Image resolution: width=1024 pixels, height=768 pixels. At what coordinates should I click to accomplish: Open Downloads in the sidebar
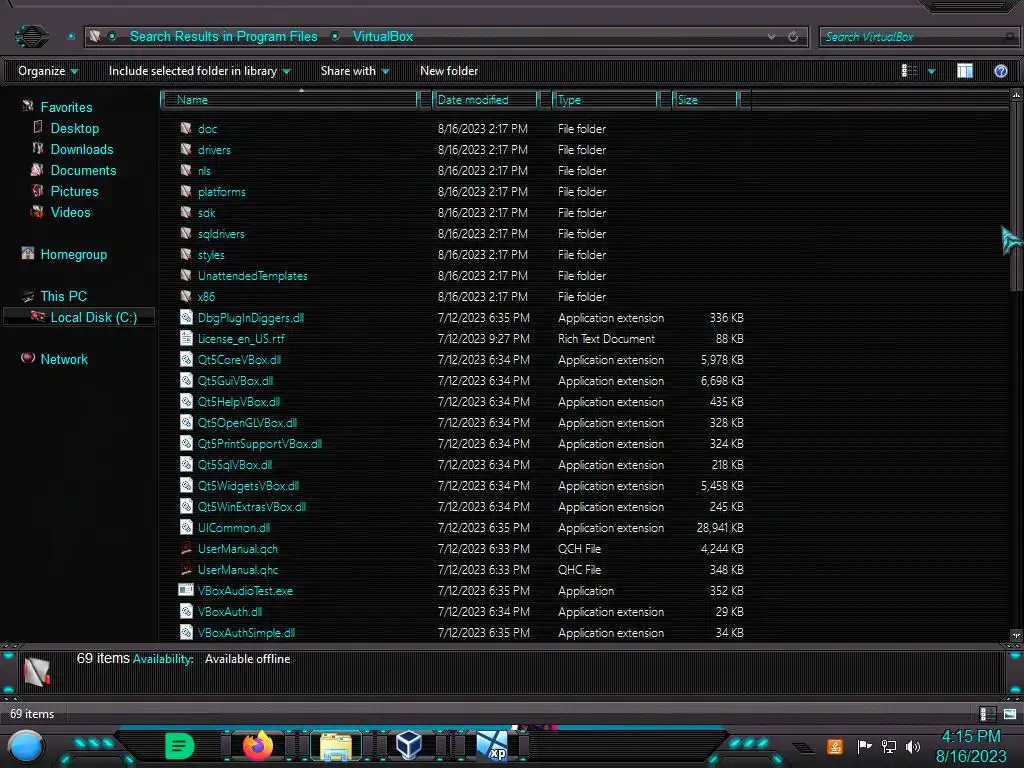82,149
